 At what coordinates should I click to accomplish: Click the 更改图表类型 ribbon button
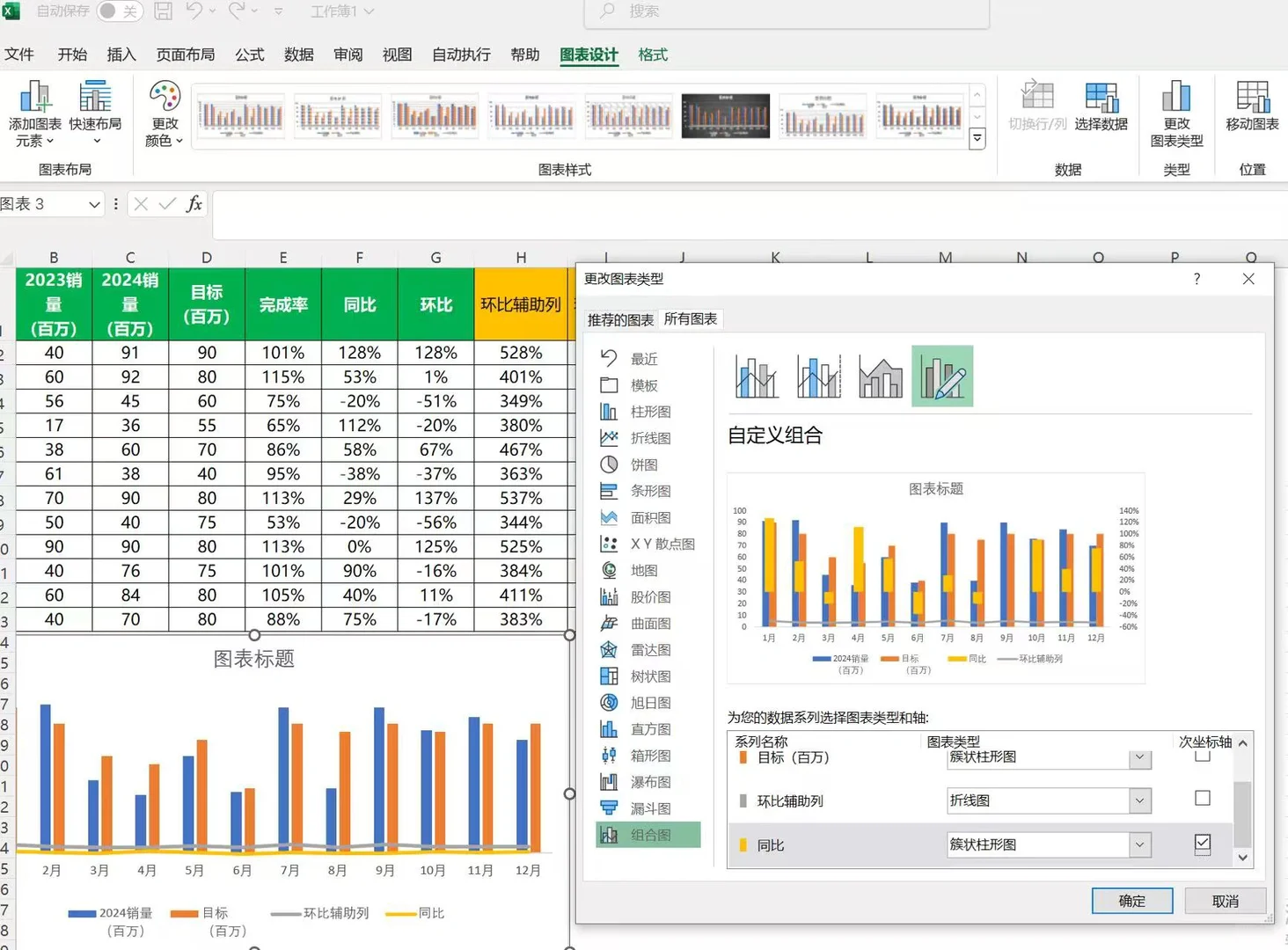tap(1176, 113)
